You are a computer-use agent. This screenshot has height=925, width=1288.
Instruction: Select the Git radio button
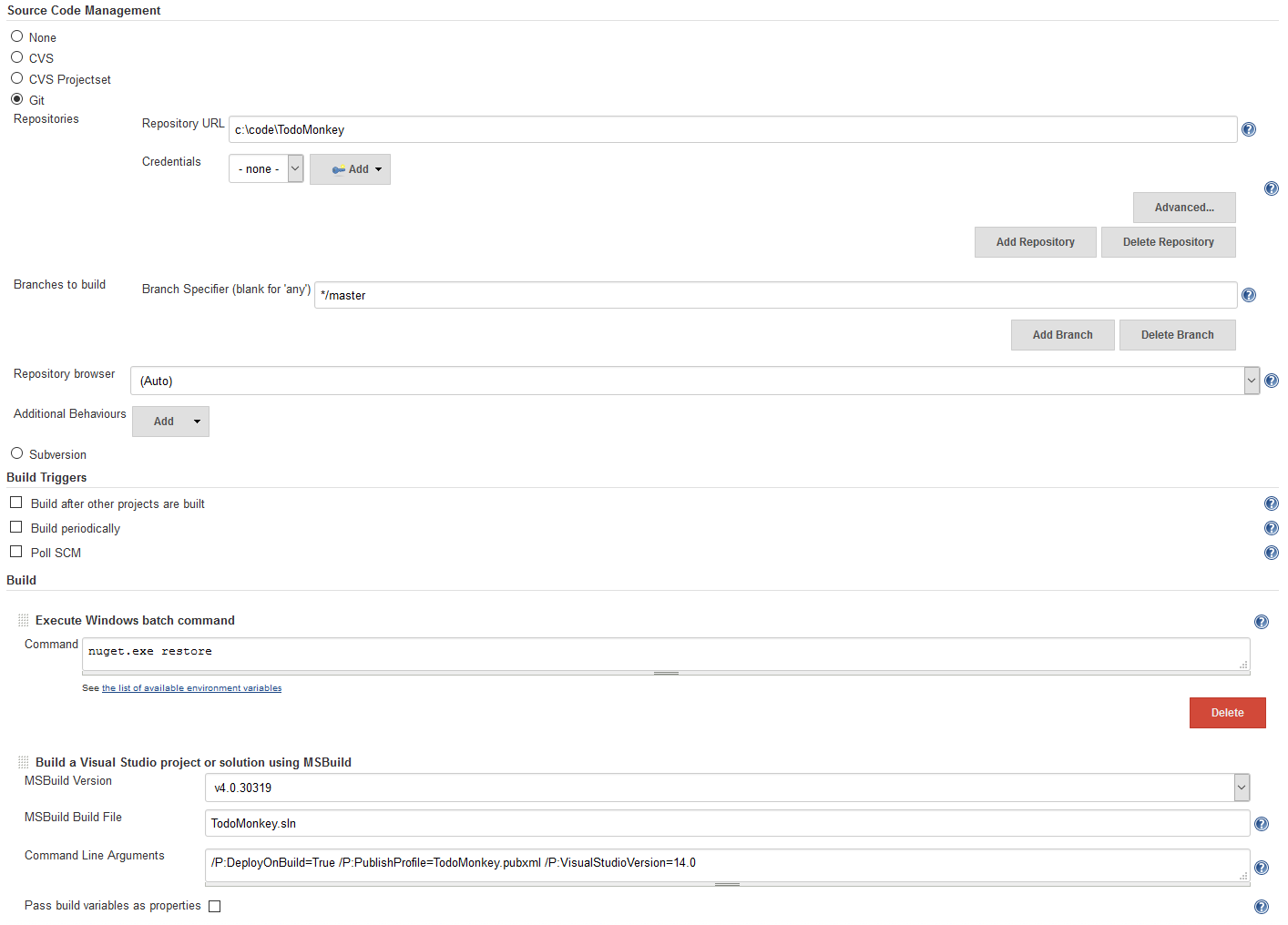click(x=16, y=99)
